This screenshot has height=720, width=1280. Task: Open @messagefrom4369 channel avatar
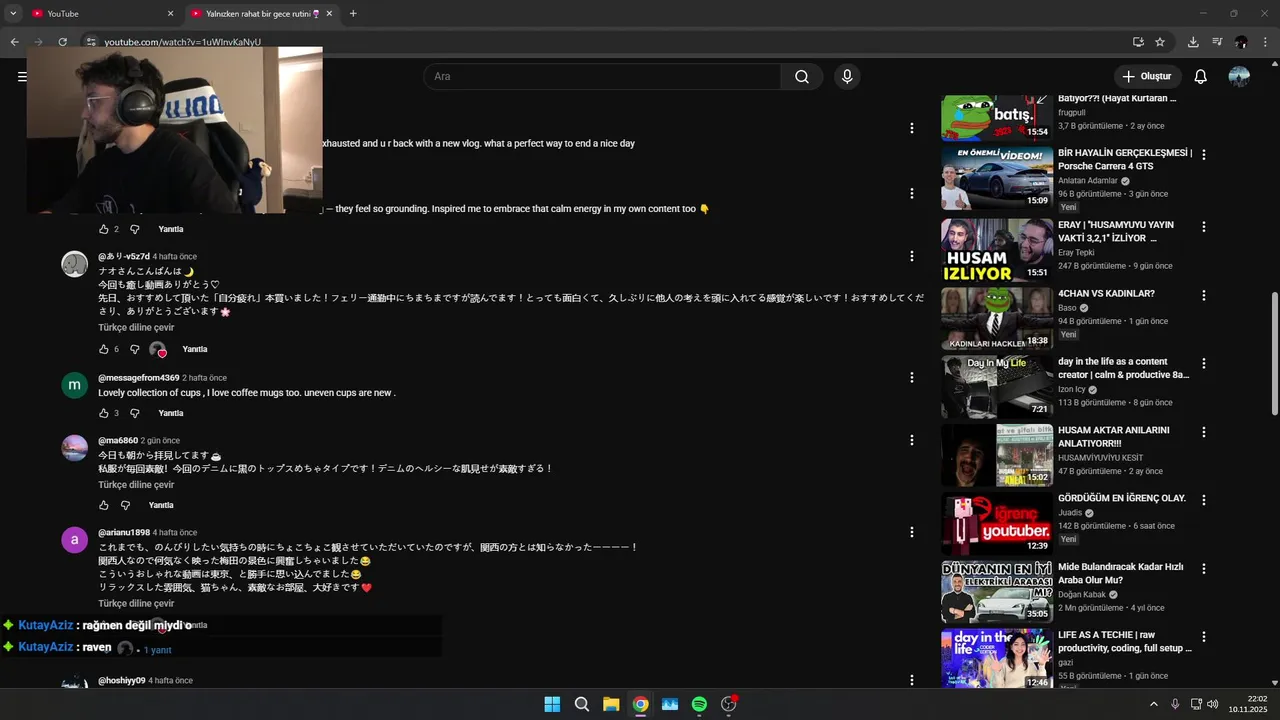pyautogui.click(x=75, y=386)
